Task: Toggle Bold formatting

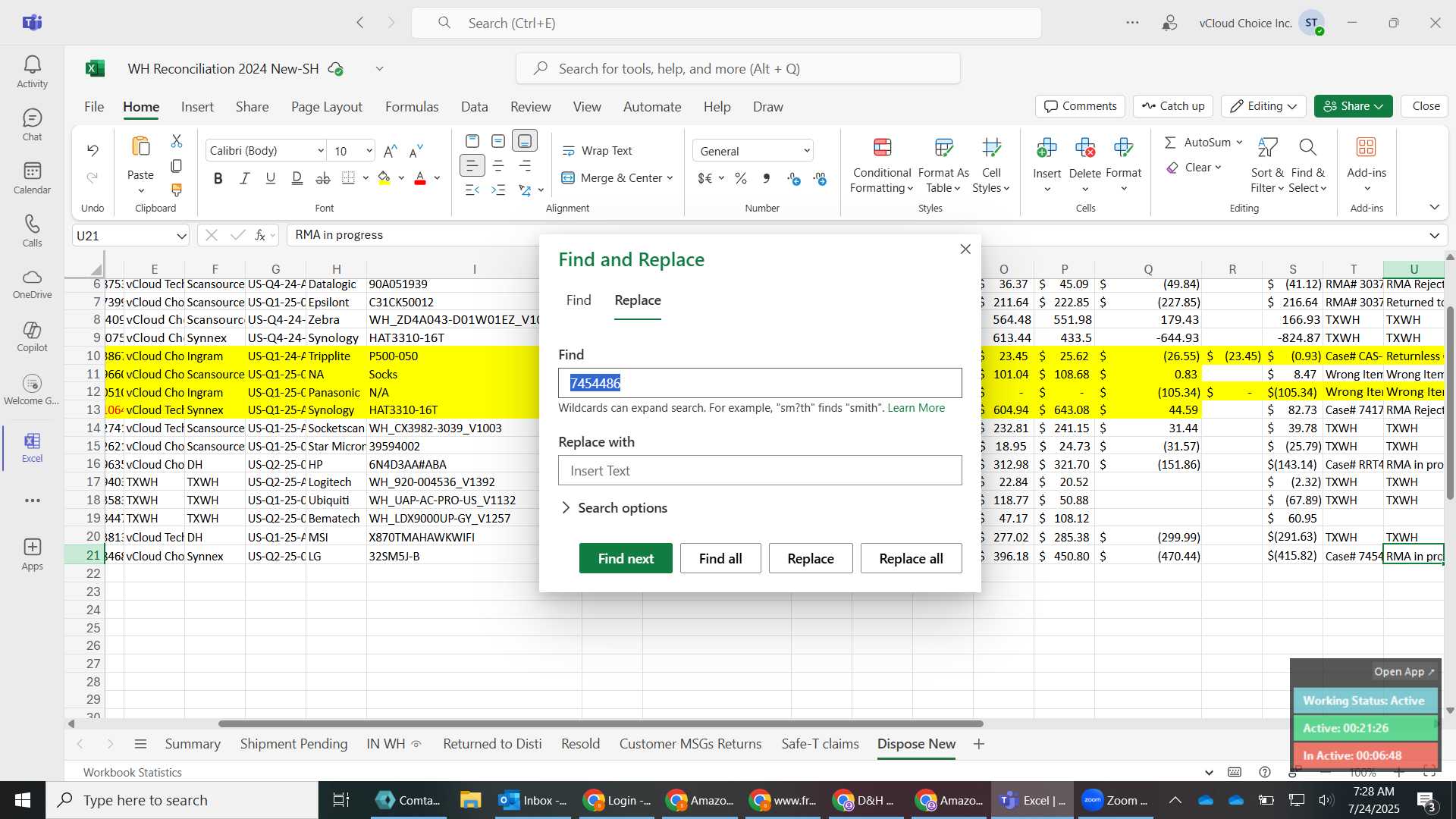Action: [x=218, y=178]
